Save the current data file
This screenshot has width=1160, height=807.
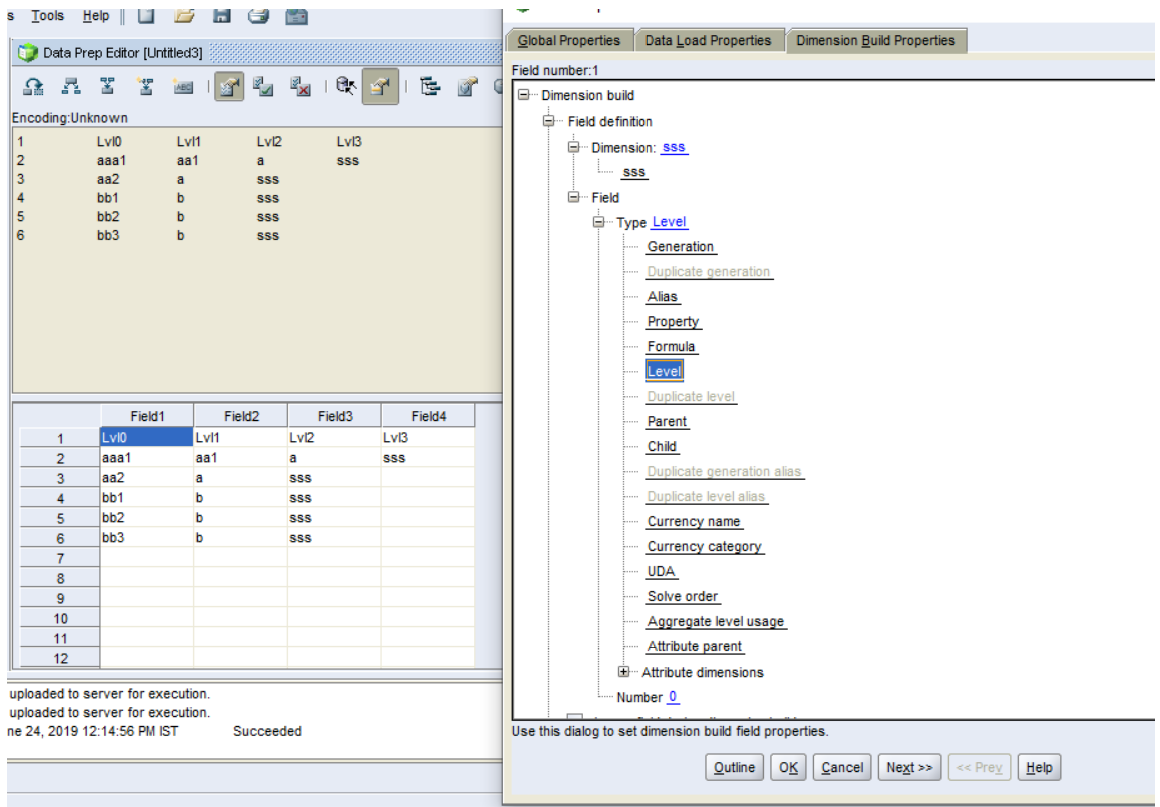(x=221, y=17)
